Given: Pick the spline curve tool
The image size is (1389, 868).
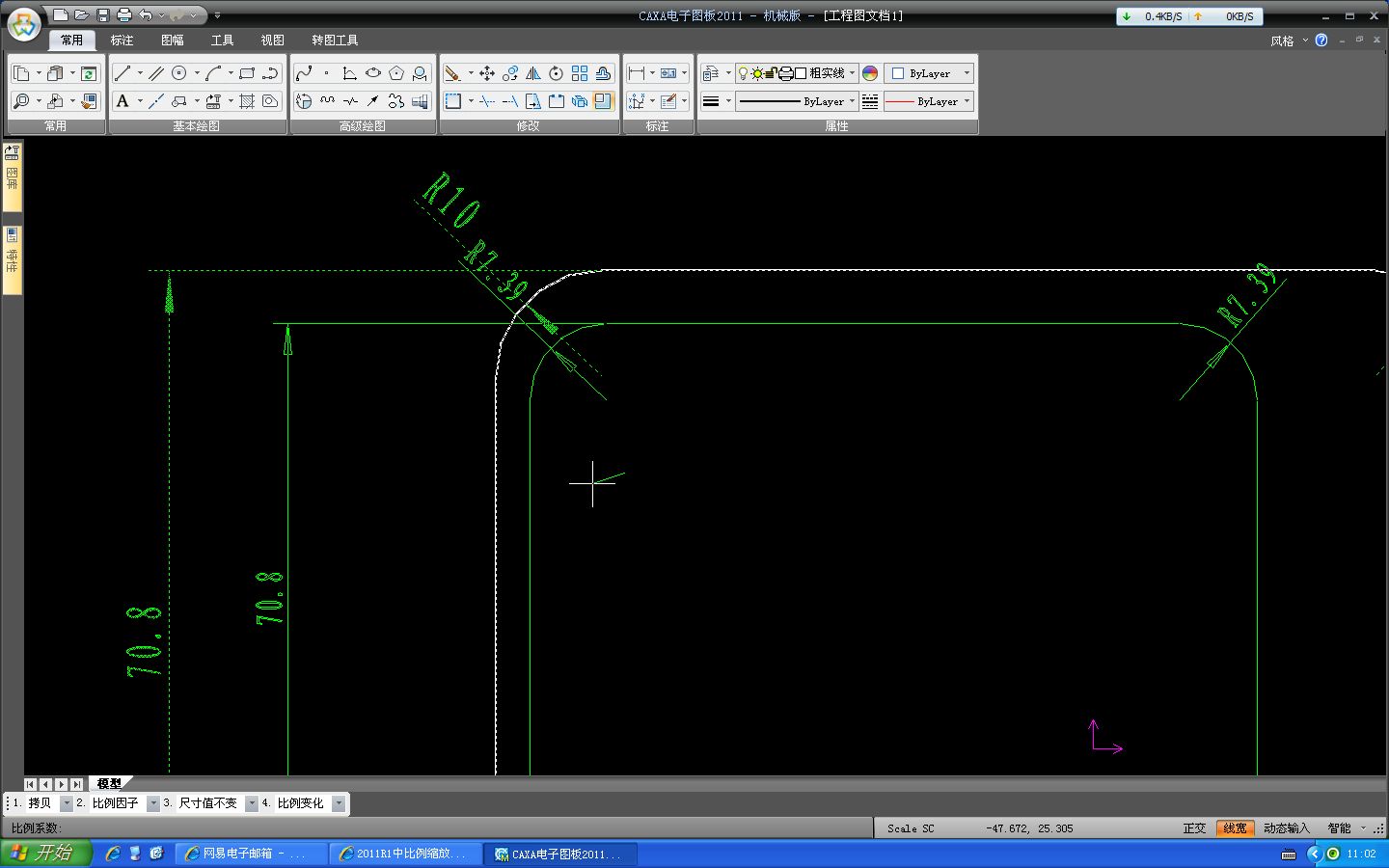Looking at the screenshot, I should pos(304,73).
